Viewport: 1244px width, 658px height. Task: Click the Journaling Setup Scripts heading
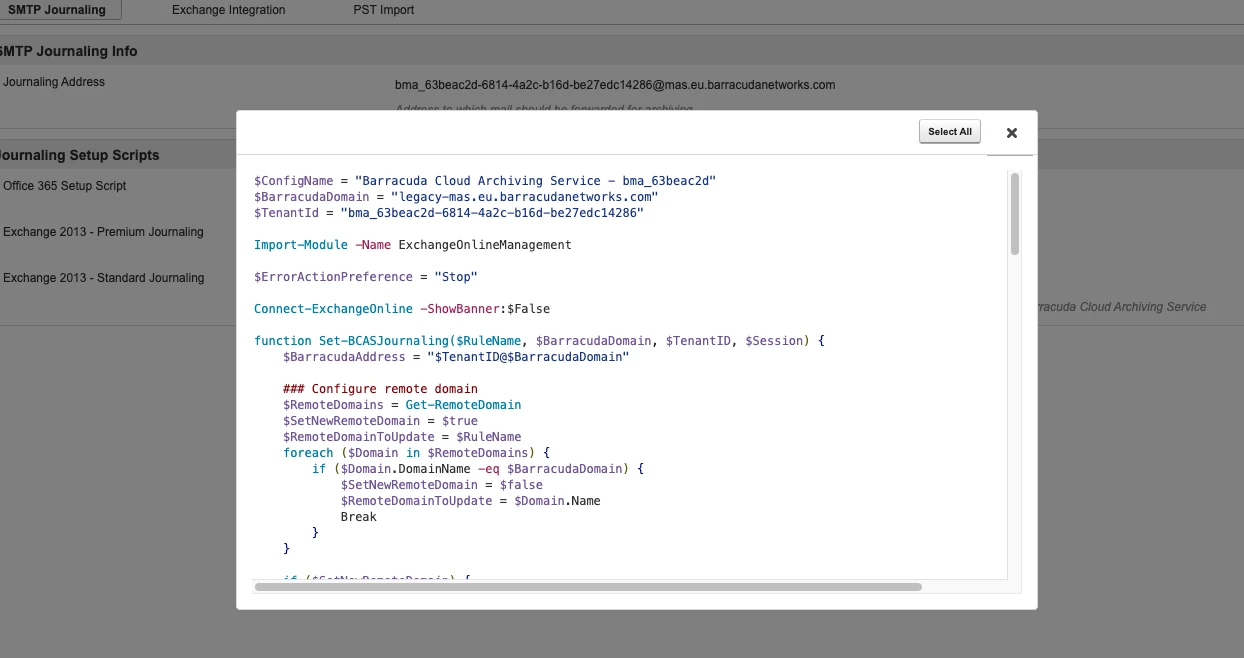80,155
